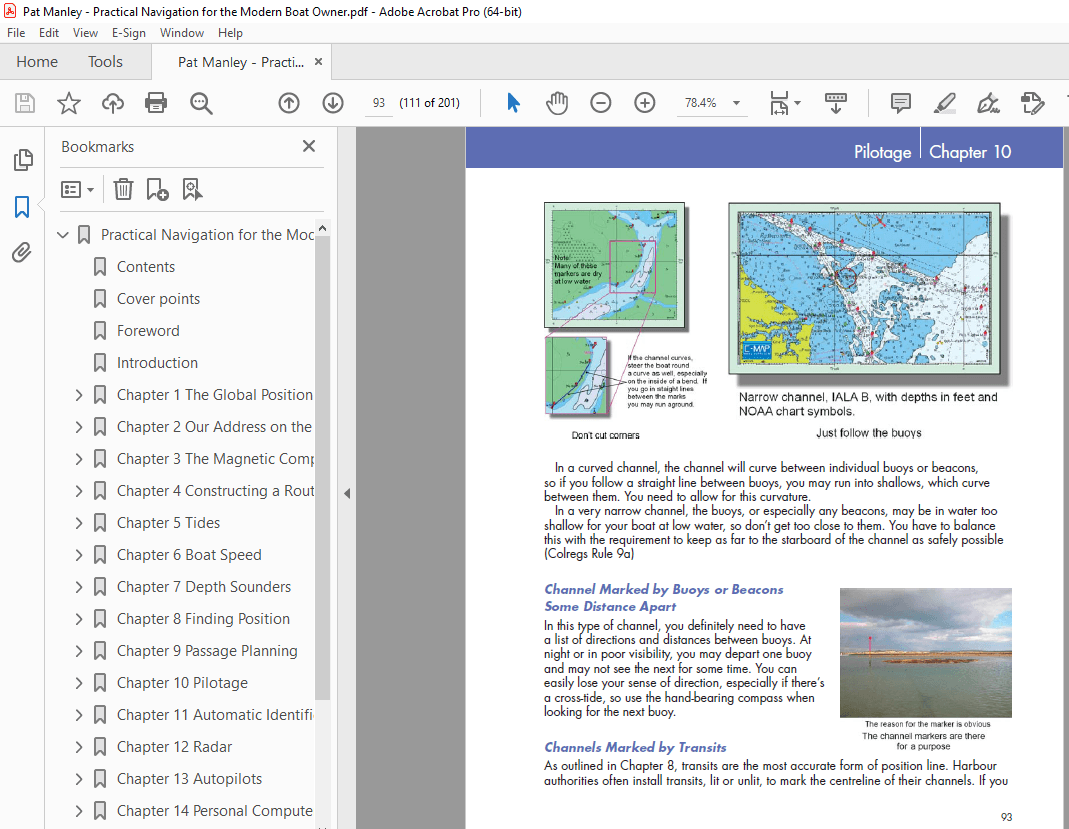Delete the selected bookmark with trash icon
Viewport: 1069px width, 829px height.
tap(123, 189)
